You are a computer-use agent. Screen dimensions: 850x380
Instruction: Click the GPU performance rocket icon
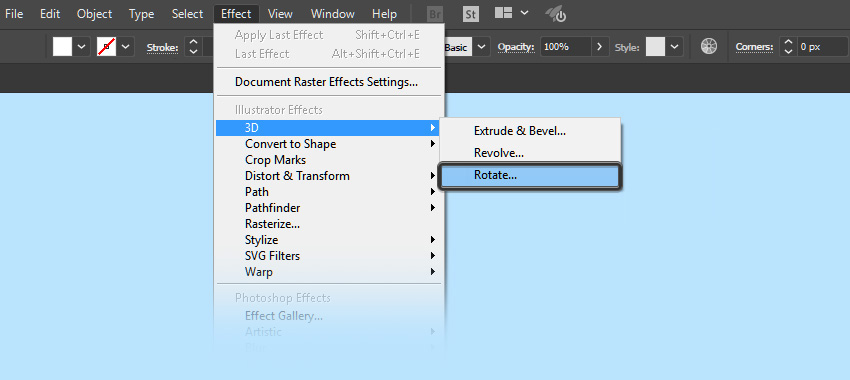click(x=556, y=14)
